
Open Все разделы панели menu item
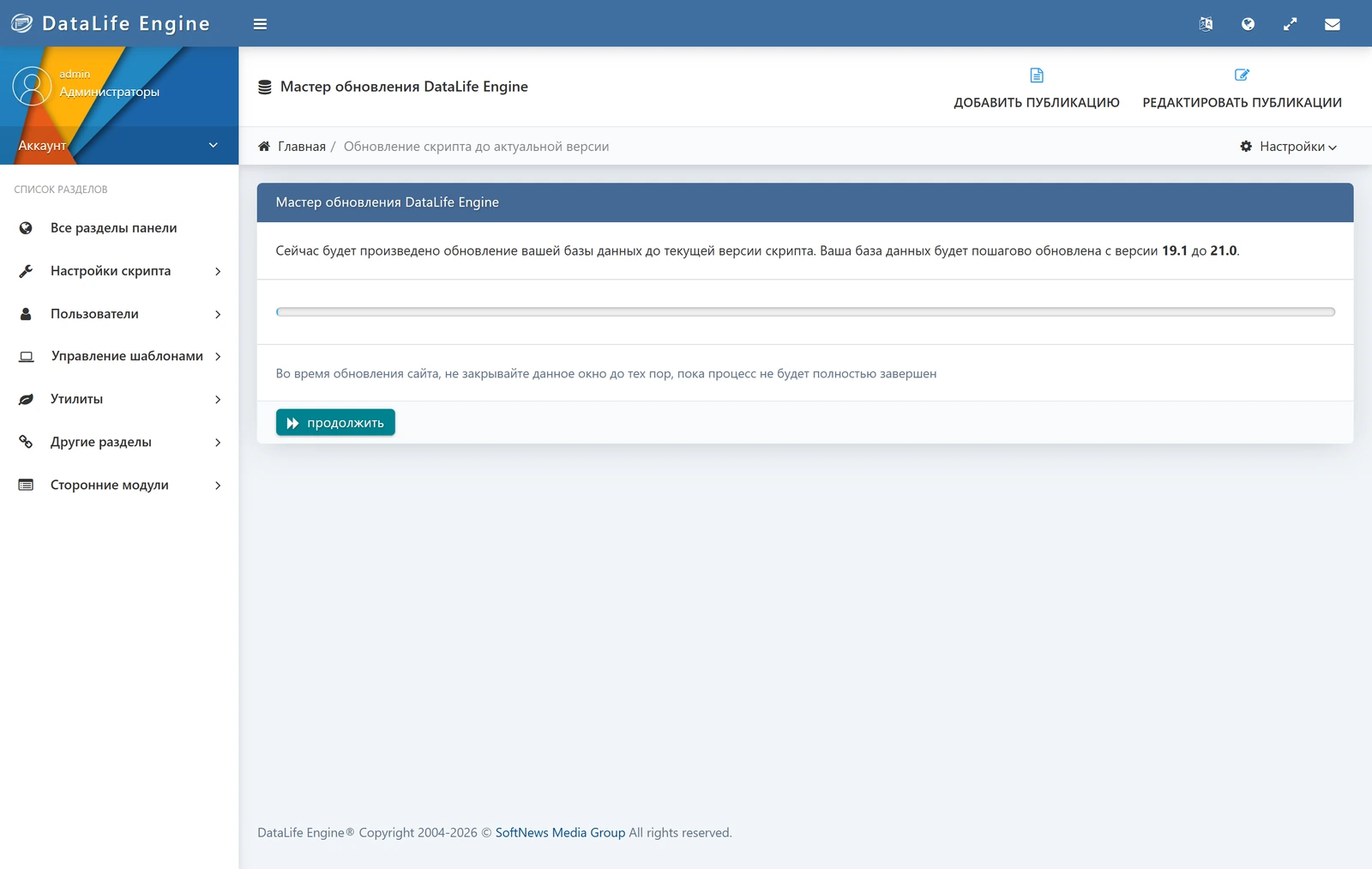pos(119,228)
